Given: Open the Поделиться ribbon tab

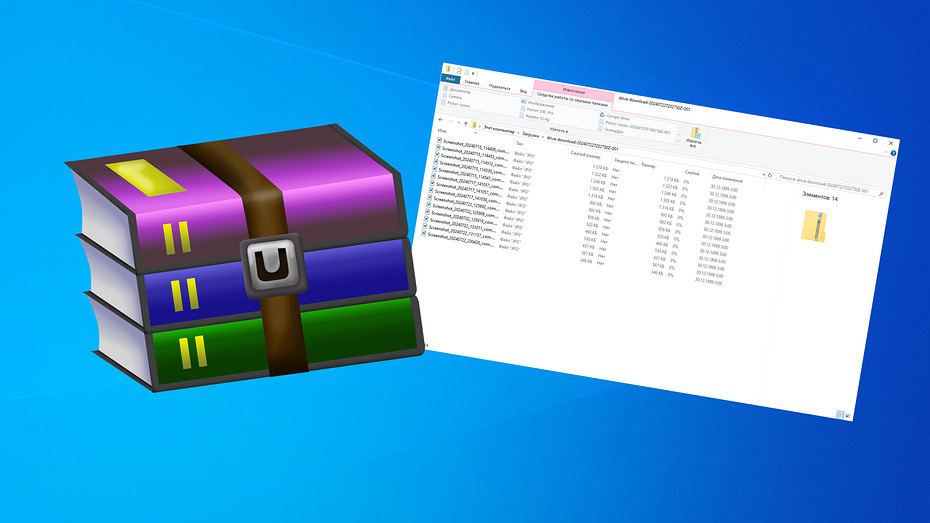Looking at the screenshot, I should 499,87.
